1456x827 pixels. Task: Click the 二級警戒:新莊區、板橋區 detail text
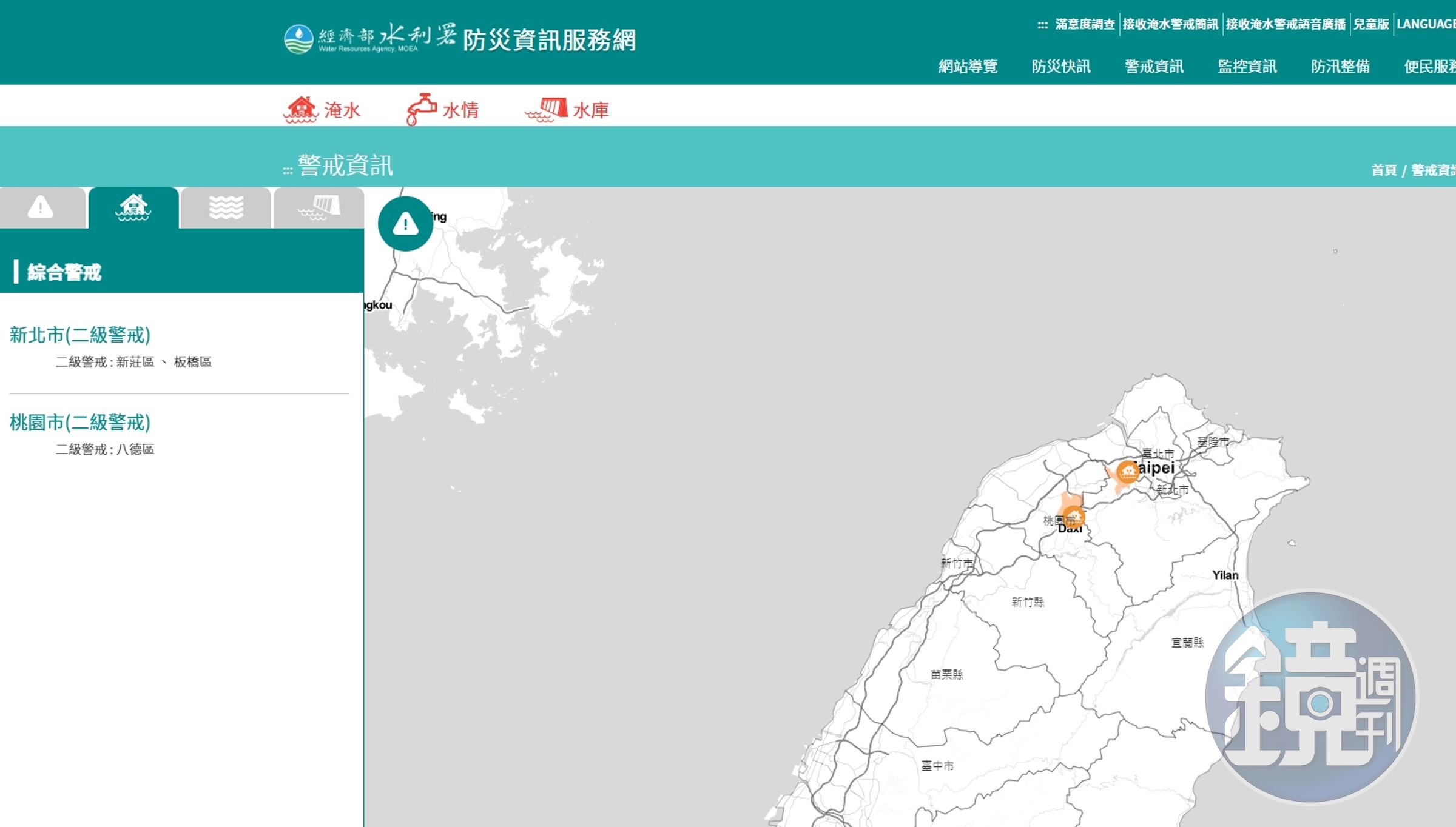133,362
